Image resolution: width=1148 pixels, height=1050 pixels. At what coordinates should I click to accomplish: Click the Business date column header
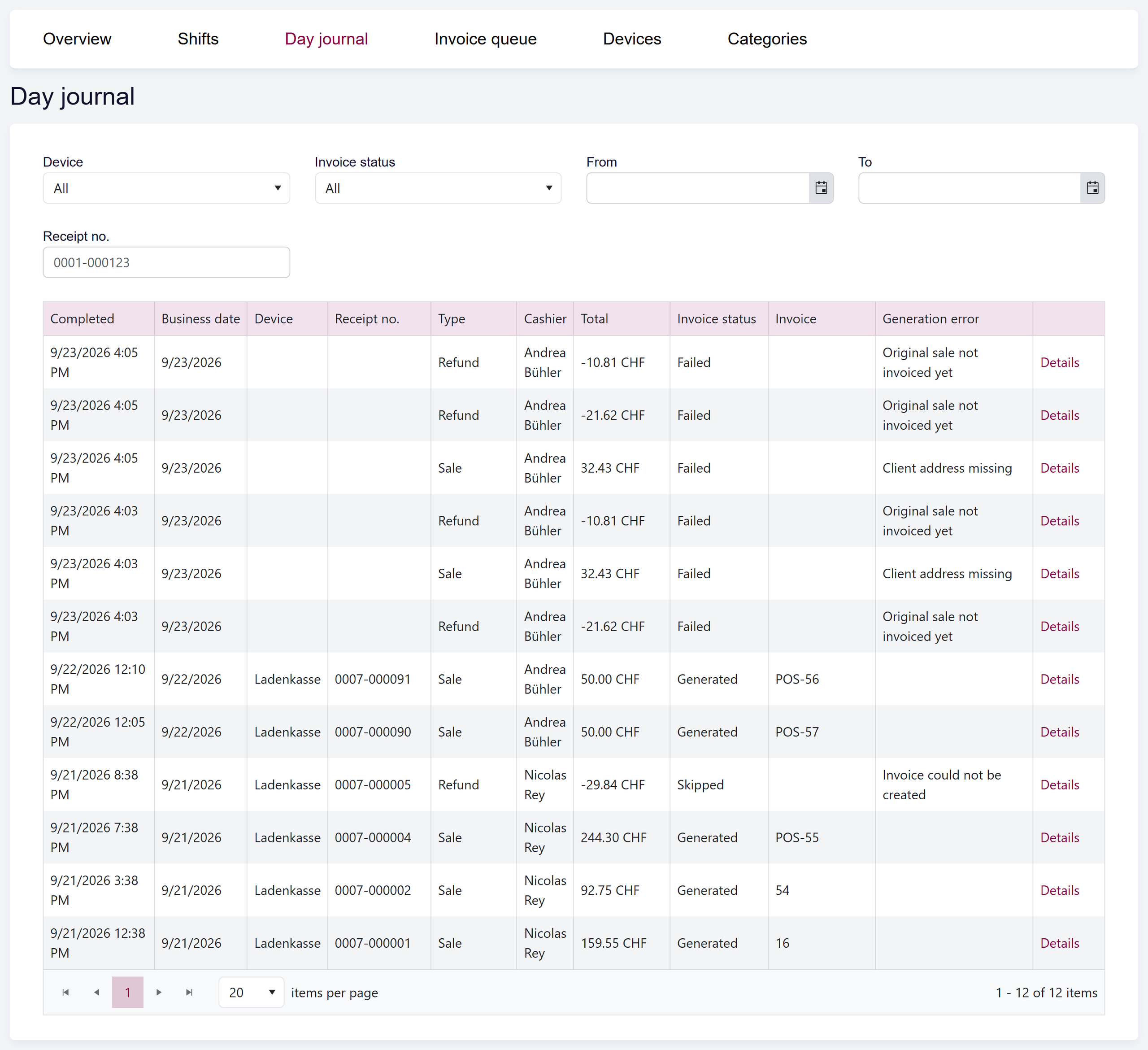[x=200, y=319]
